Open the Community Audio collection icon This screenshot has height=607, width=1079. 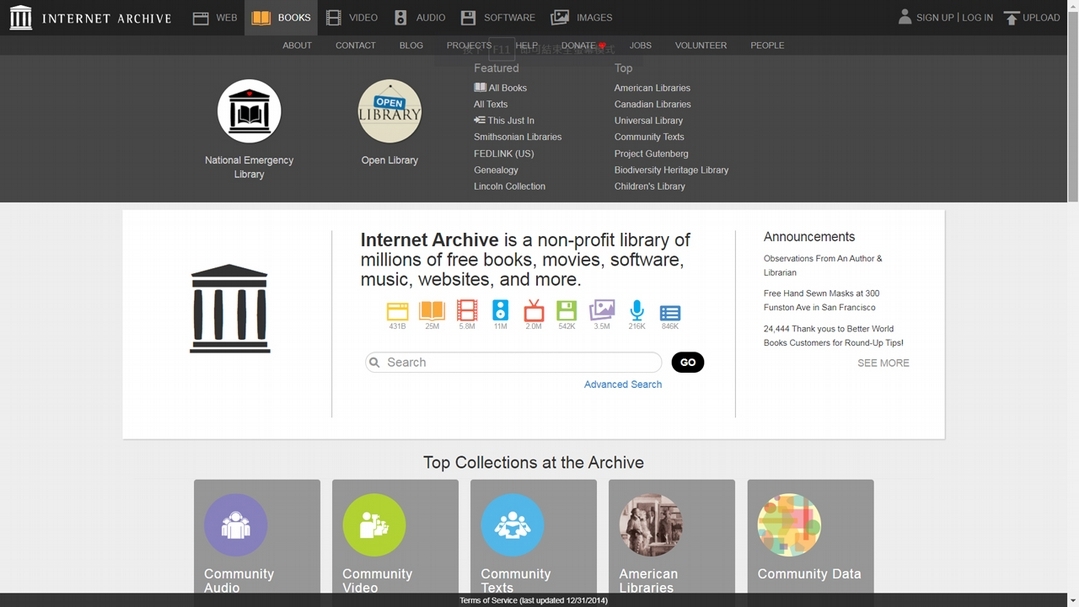point(235,525)
